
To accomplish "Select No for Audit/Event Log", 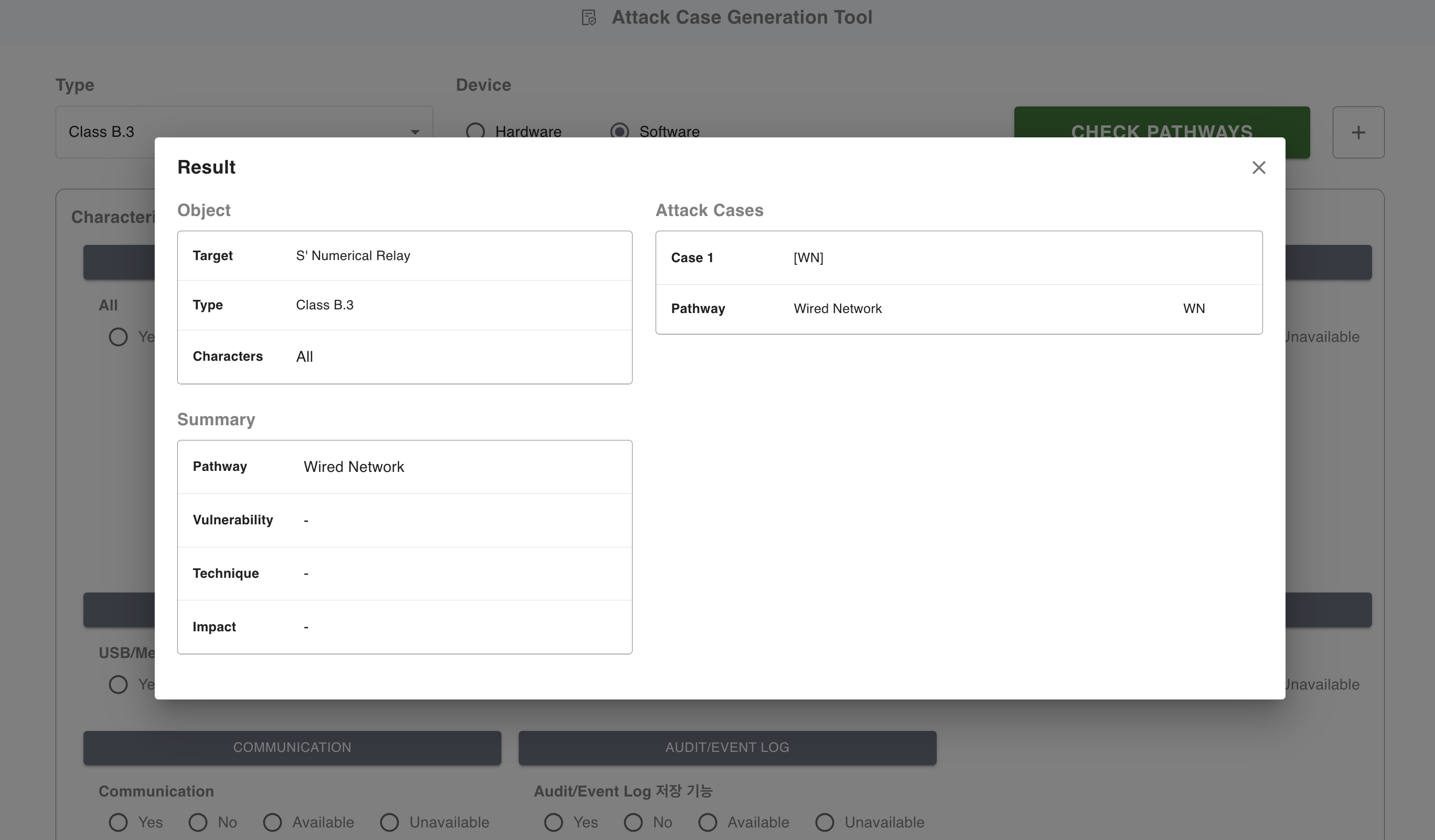I will (x=633, y=822).
